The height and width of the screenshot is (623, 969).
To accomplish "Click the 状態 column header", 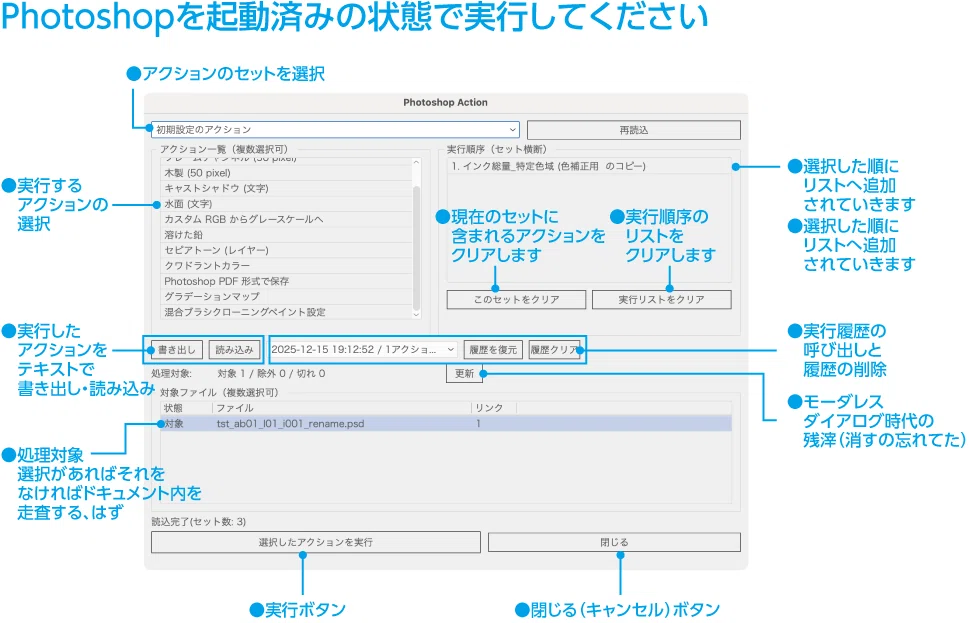I will click(187, 408).
